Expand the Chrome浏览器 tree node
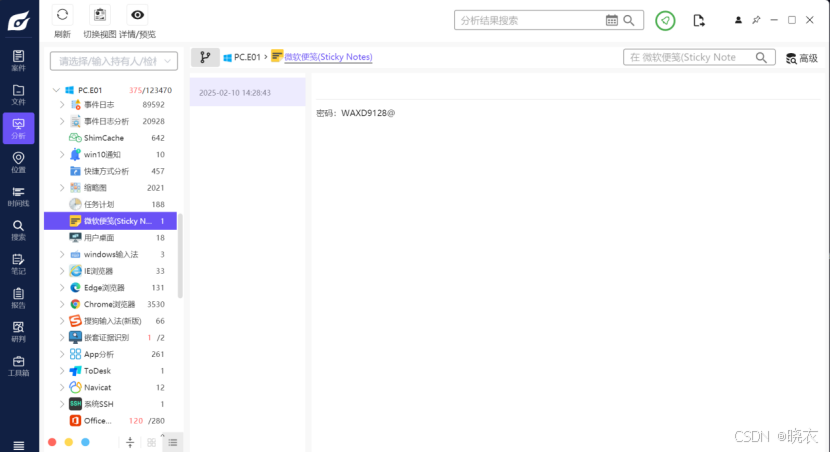 pos(62,304)
